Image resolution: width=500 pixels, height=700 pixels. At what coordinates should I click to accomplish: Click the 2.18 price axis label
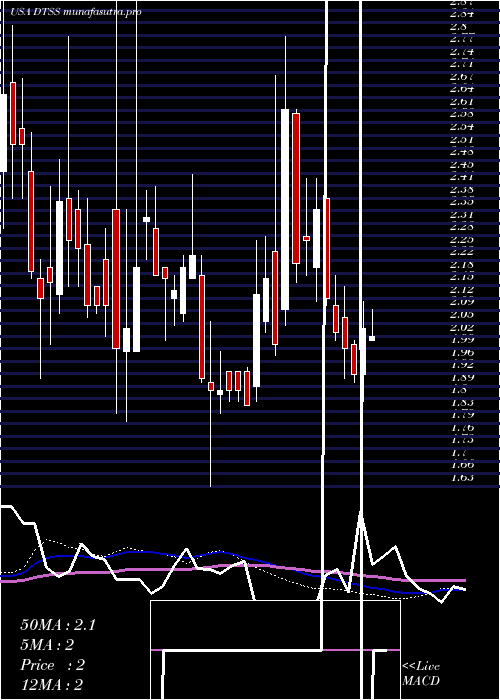tap(462, 264)
